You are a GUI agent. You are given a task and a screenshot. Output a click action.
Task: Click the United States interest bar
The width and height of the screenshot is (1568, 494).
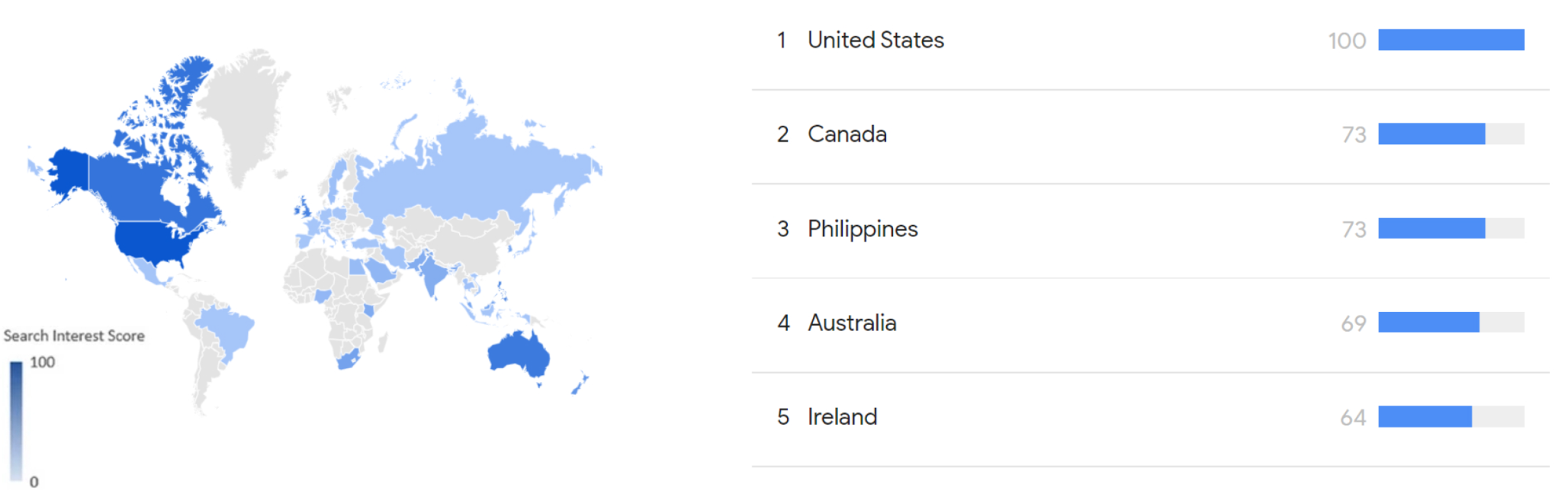pos(1451,40)
